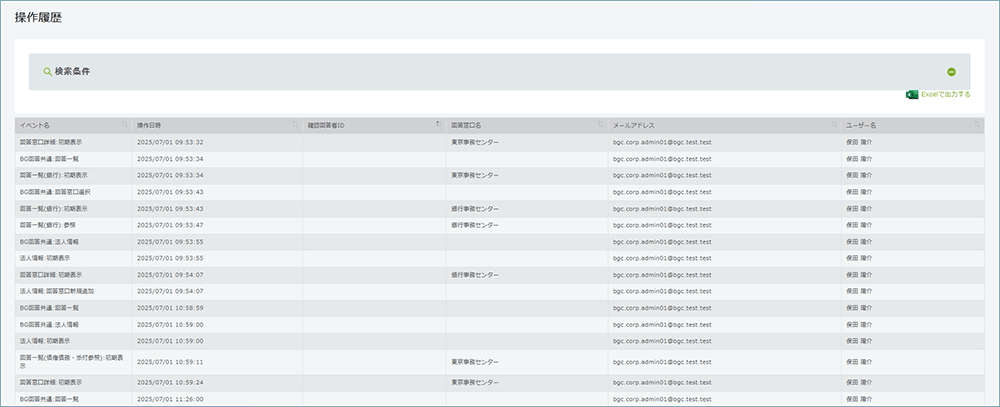The height and width of the screenshot is (407, 1000).
Task: Click the magnifier icon beside 検索条件
Action: (x=47, y=72)
